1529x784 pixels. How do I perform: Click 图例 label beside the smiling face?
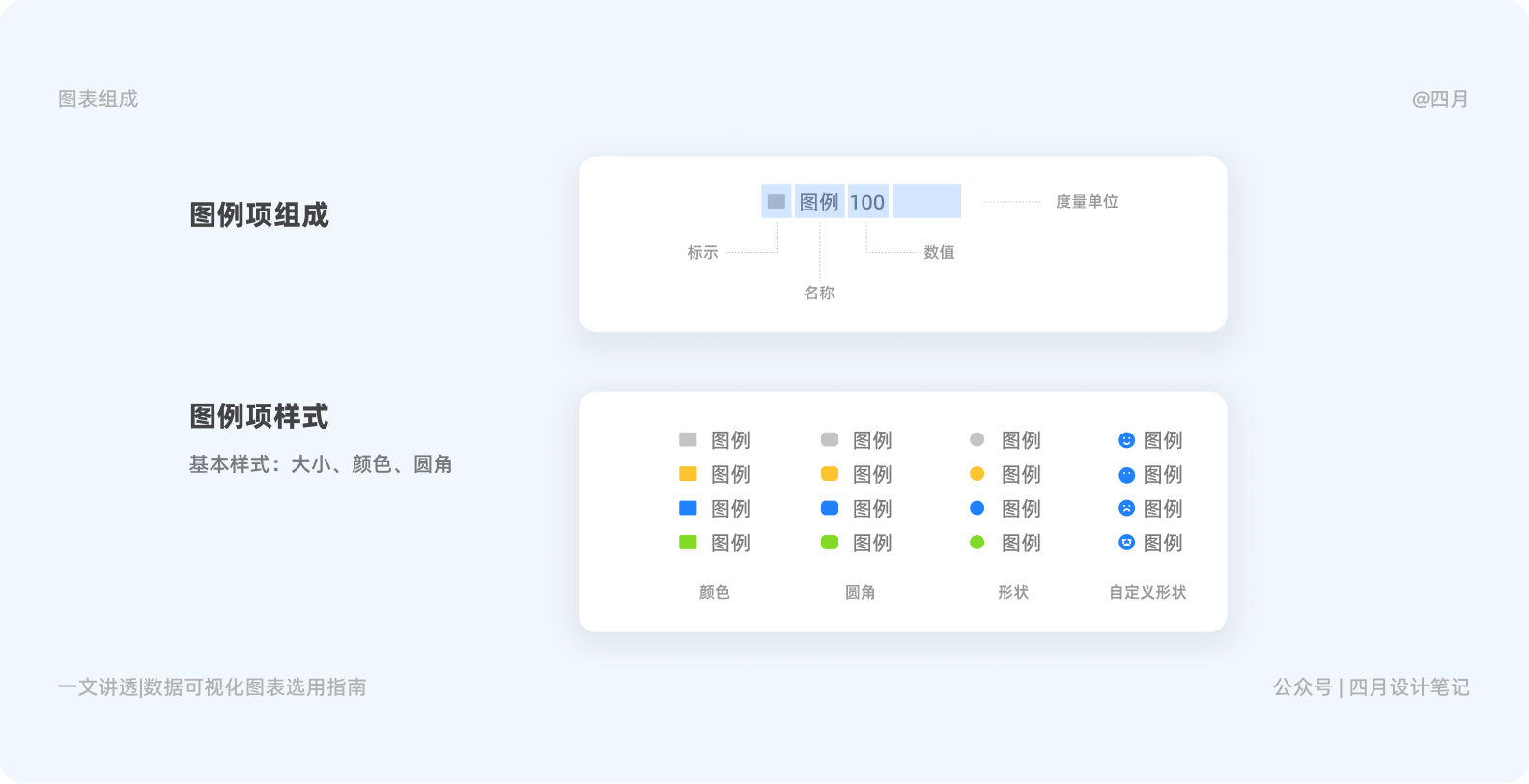click(x=1163, y=441)
